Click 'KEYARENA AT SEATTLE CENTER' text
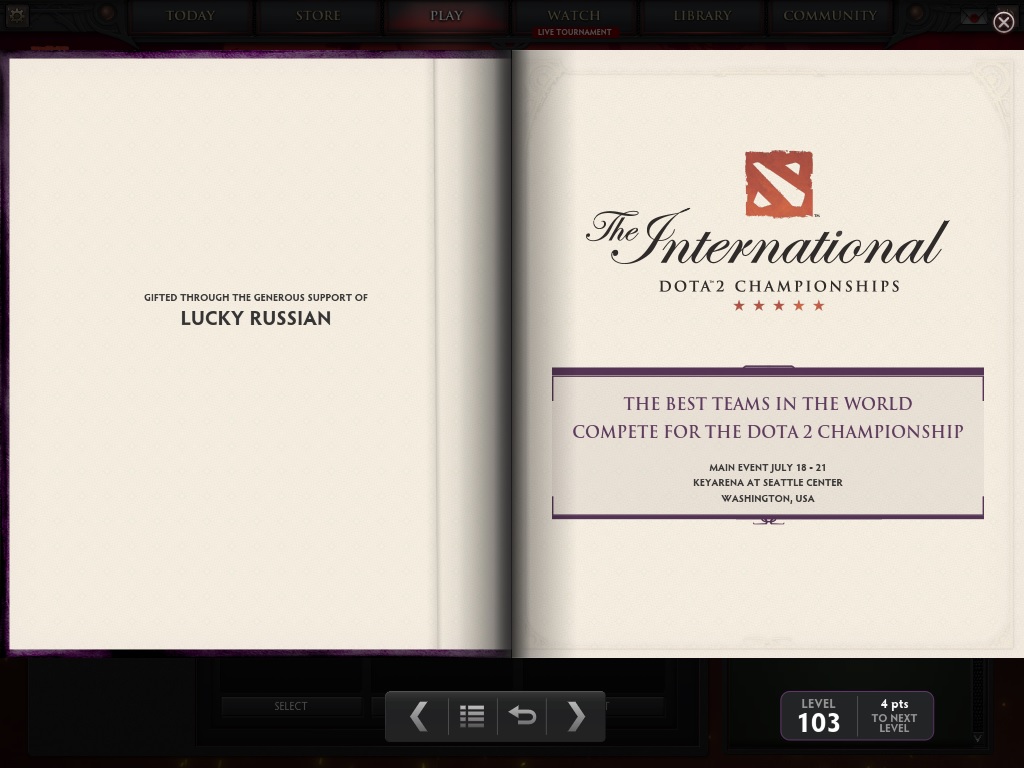 [x=767, y=483]
